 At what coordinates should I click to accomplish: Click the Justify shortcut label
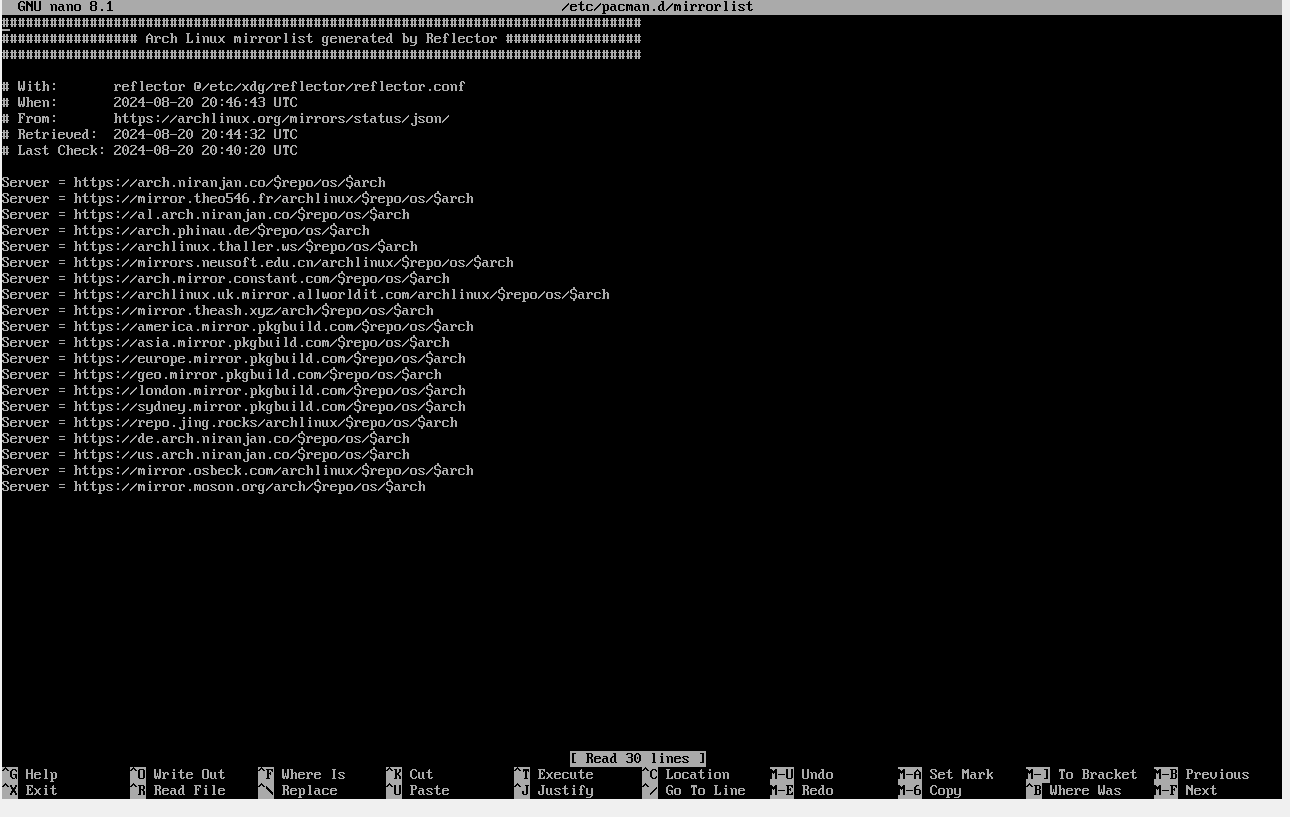coord(565,790)
